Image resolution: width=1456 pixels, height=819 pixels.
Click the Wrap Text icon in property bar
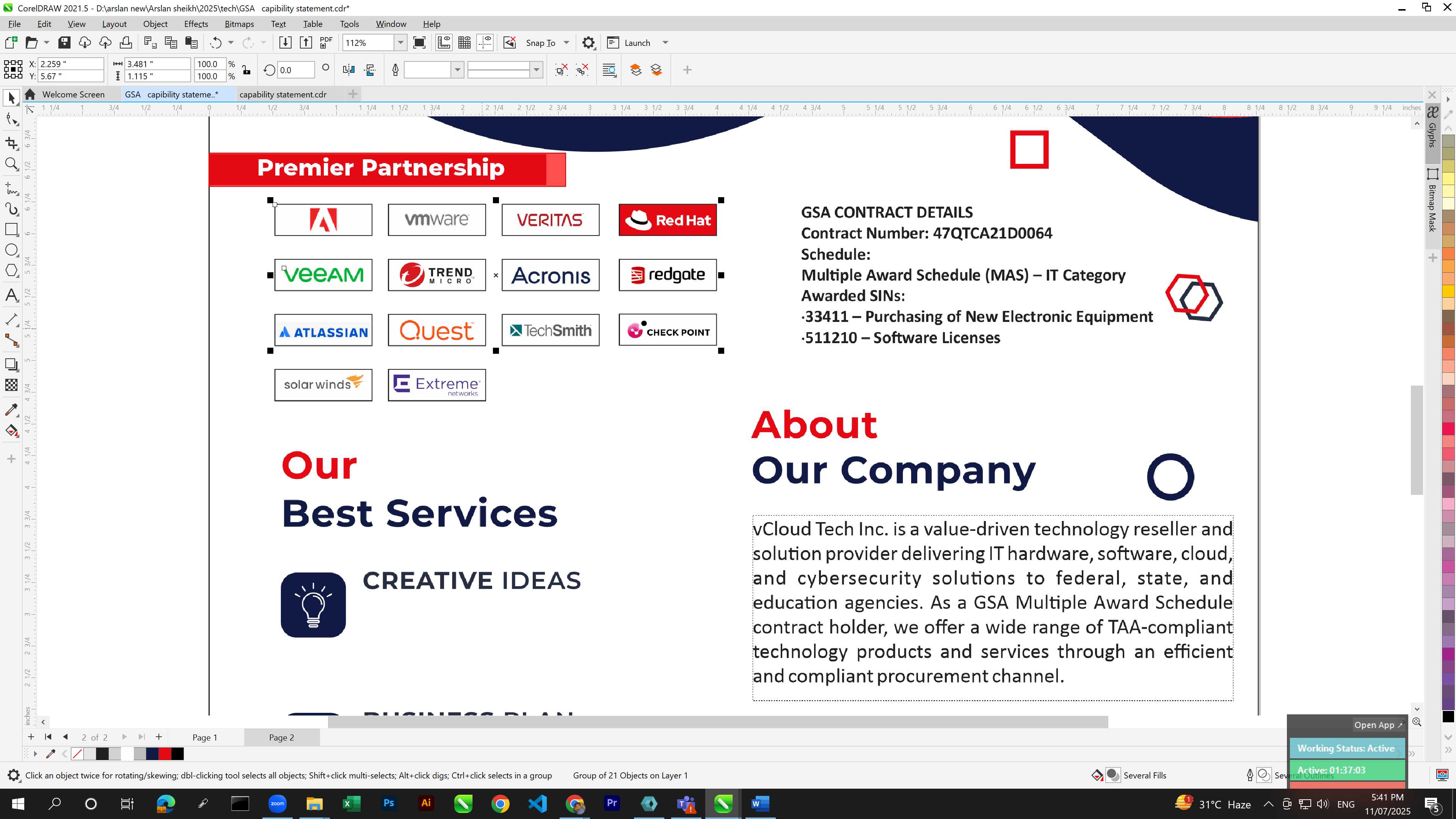(x=609, y=70)
